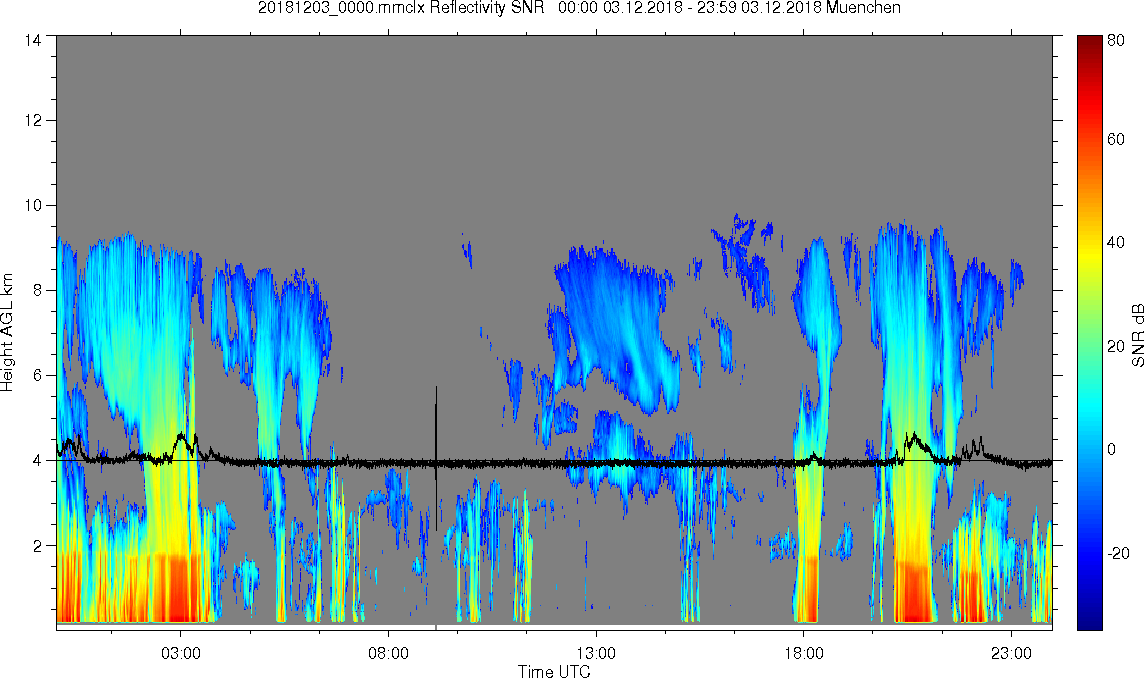Click the 08:00 time tick label

(x=388, y=653)
